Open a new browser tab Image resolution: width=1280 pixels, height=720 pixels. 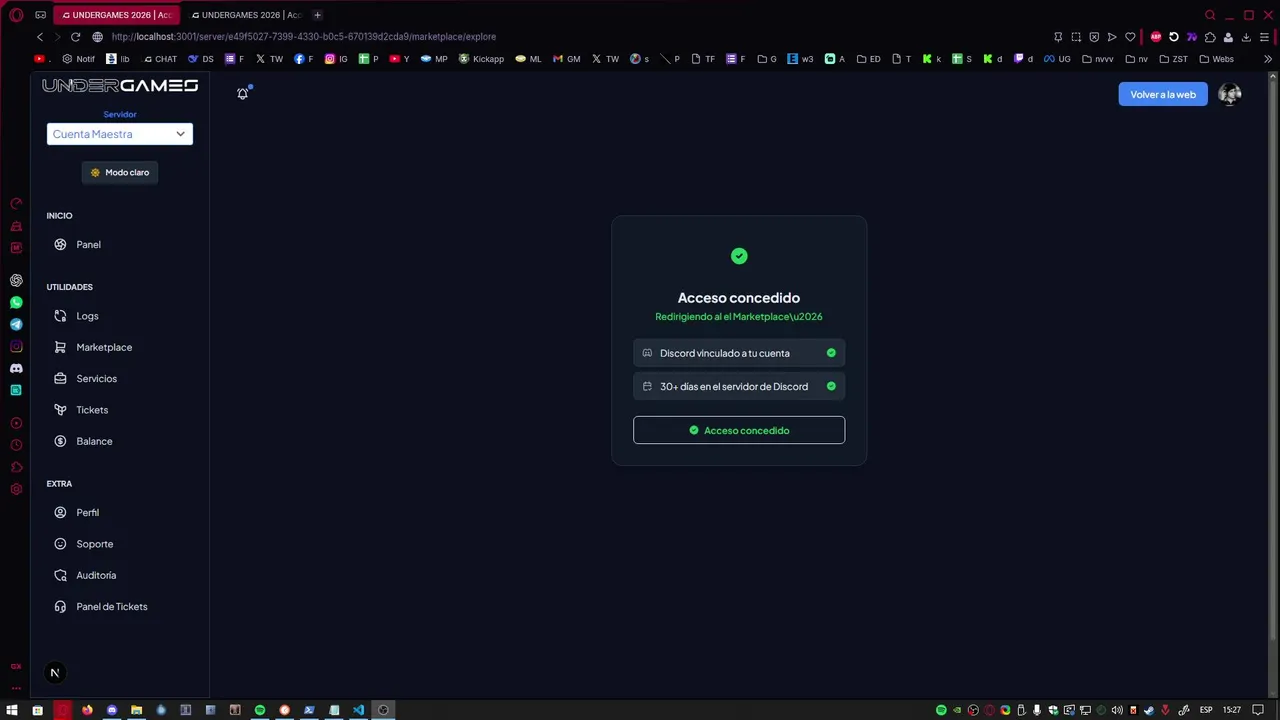[x=317, y=15]
